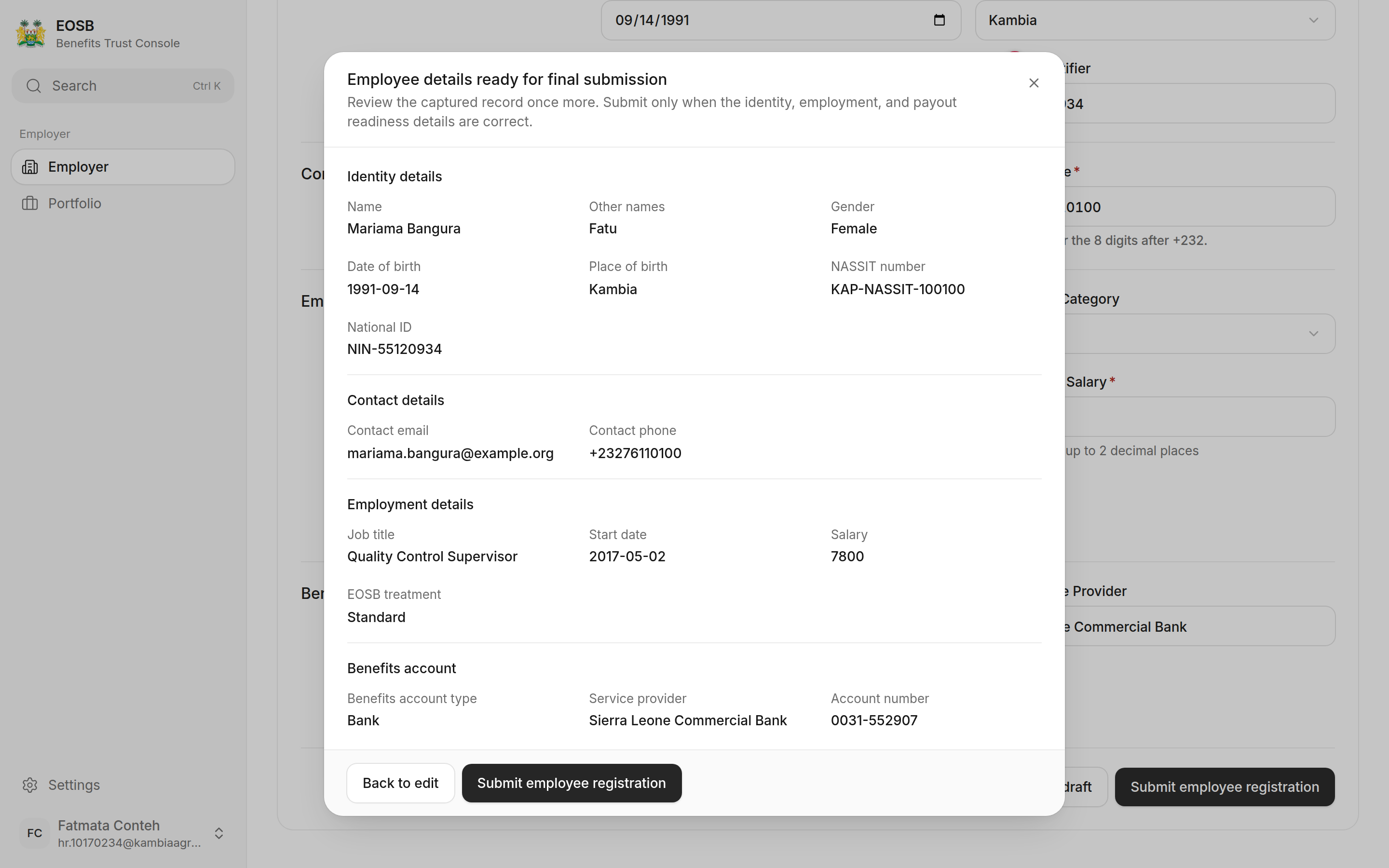Screen dimensions: 1389x868
Task: Click the Fatu other names value
Action: (x=603, y=229)
